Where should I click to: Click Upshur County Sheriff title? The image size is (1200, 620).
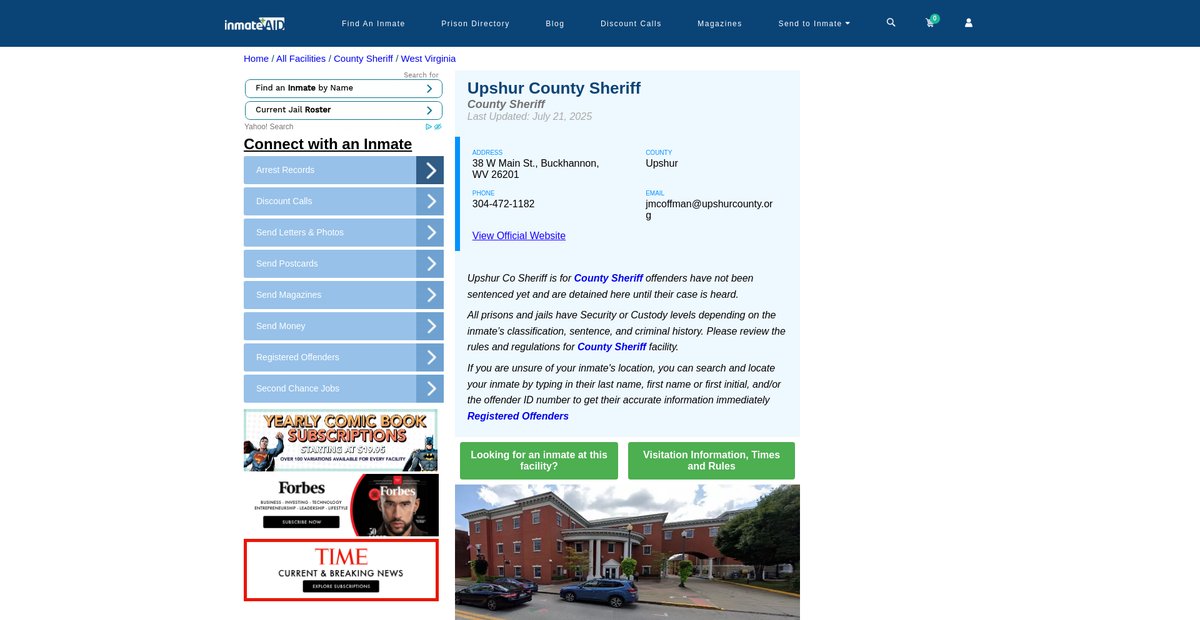[x=554, y=88]
